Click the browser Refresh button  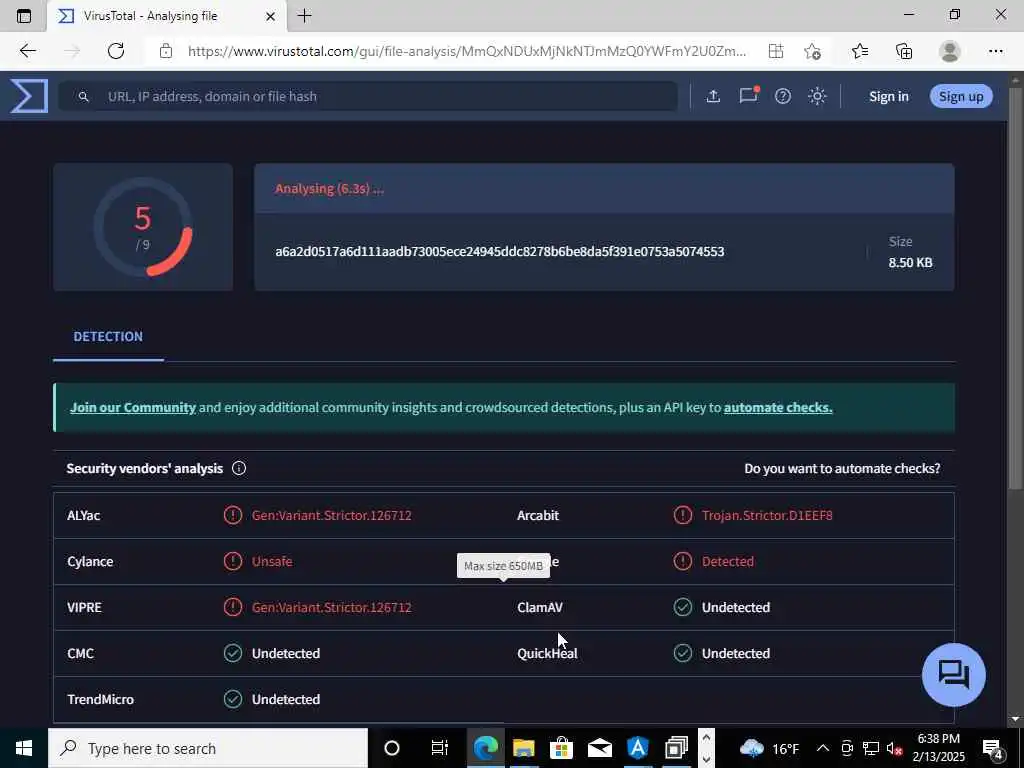pyautogui.click(x=116, y=51)
